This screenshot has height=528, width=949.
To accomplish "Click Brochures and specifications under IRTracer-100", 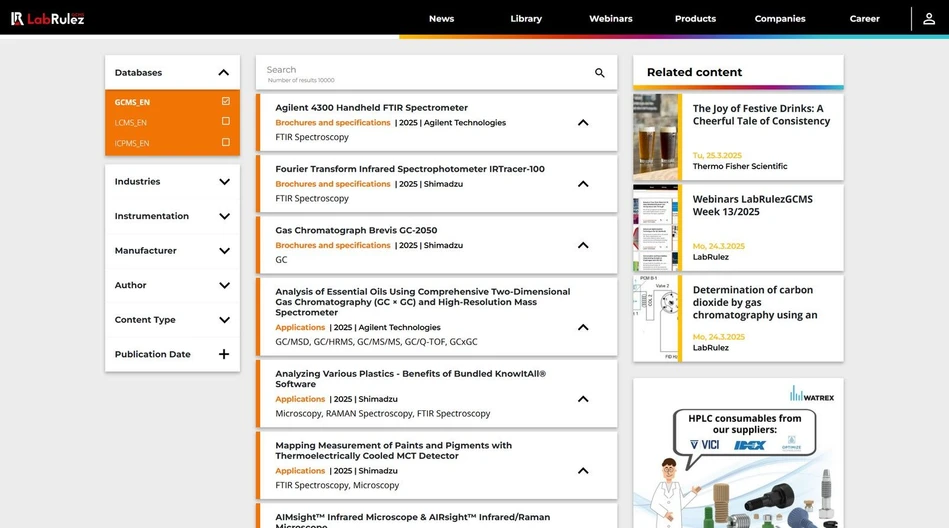I will 333,183.
